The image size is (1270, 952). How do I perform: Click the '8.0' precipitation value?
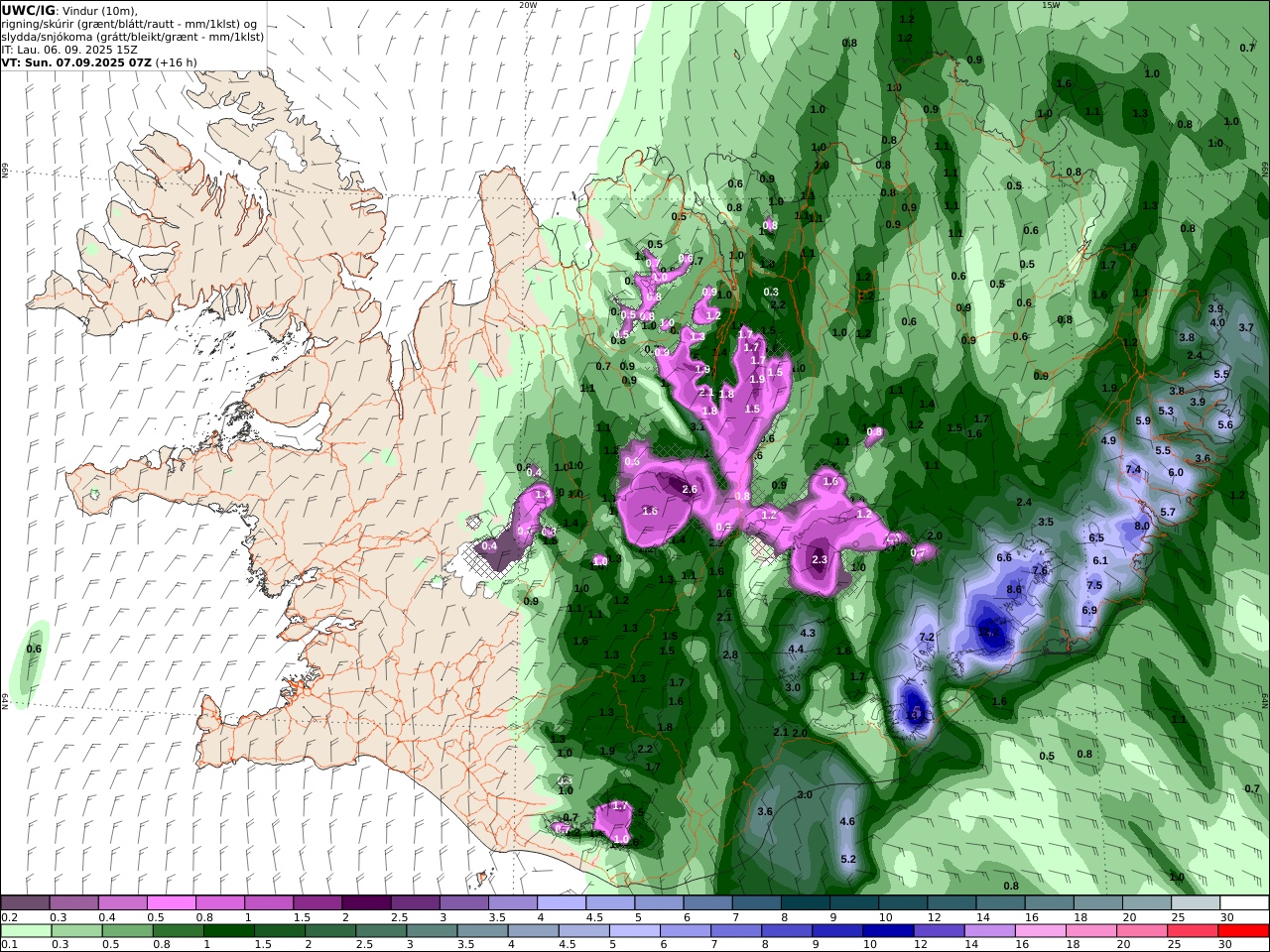pos(1142,526)
